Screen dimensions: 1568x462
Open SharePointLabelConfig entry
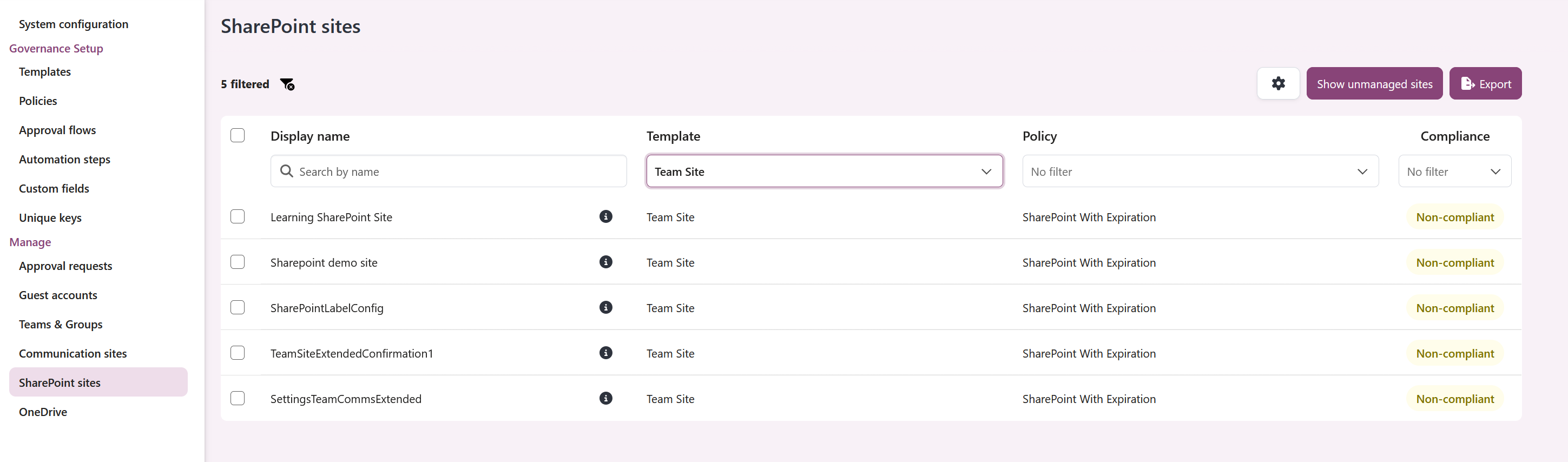pyautogui.click(x=327, y=308)
